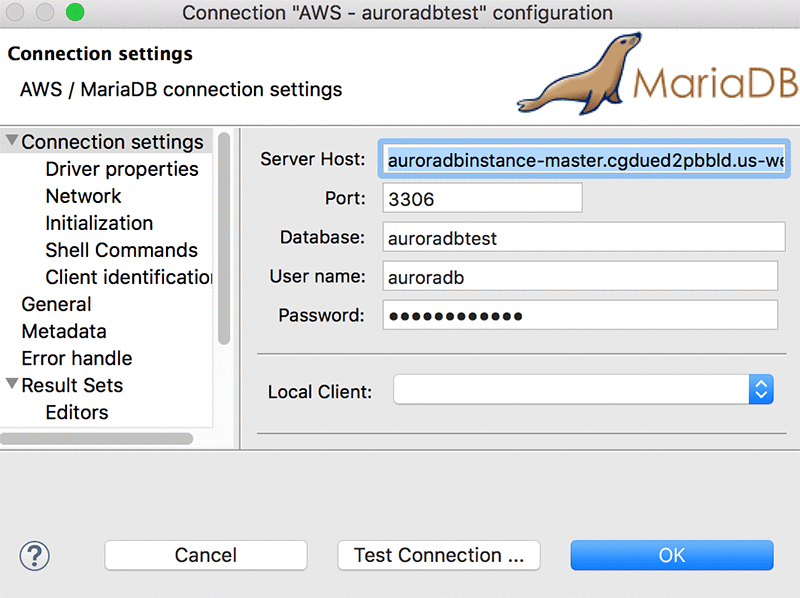This screenshot has height=598, width=800.
Task: Click into the Port field
Action: pyautogui.click(x=482, y=198)
